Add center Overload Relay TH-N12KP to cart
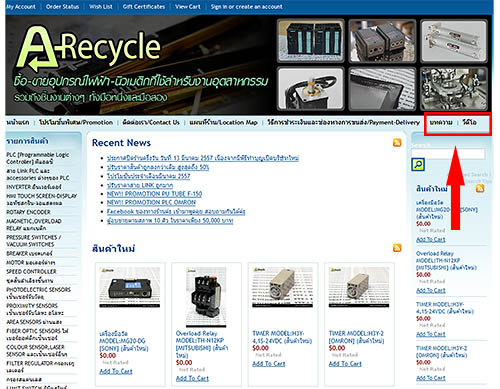500x389 pixels. [192, 378]
